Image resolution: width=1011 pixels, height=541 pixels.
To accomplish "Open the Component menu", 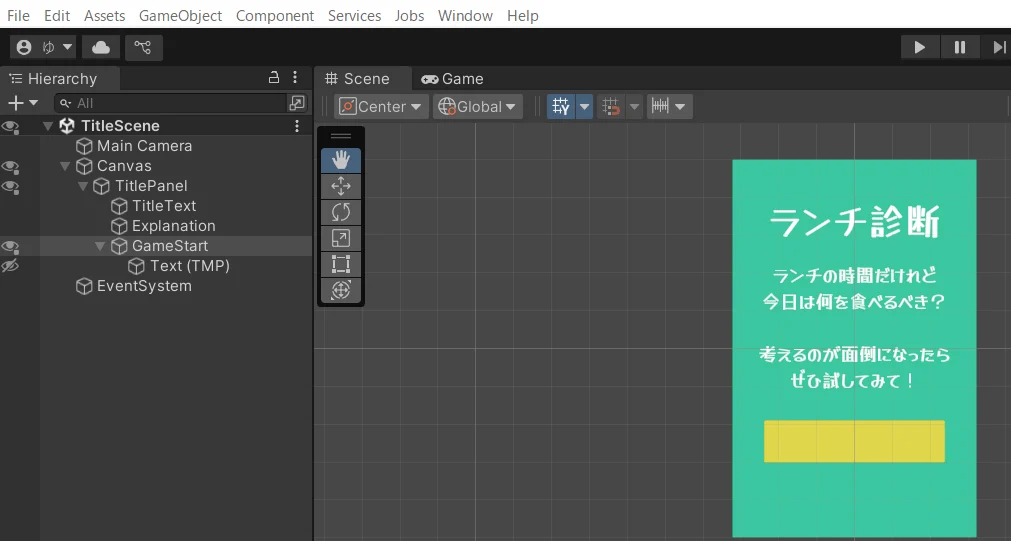I will click(x=275, y=15).
